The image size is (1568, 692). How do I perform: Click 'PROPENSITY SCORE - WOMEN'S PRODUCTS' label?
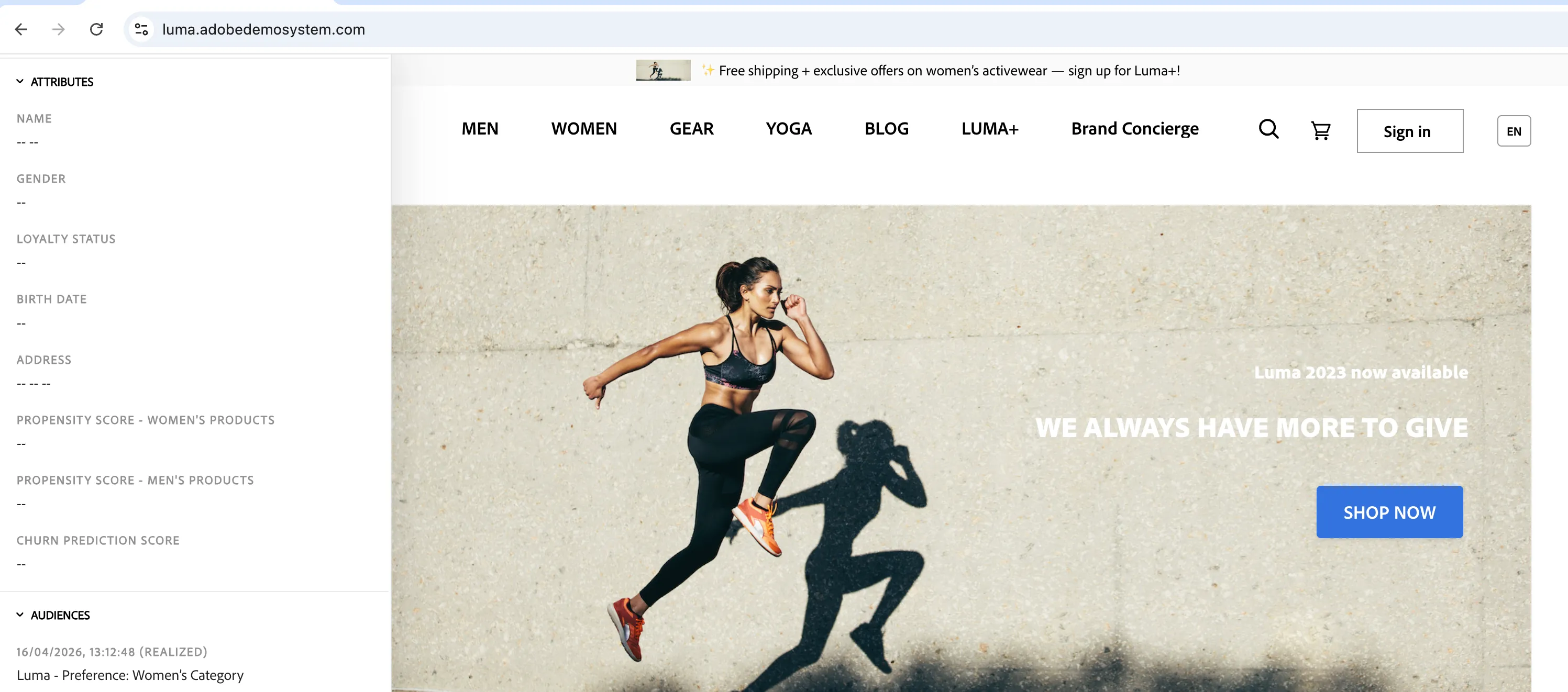(x=146, y=420)
